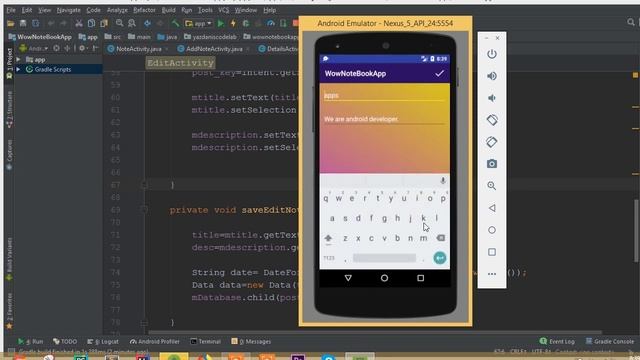This screenshot has height=360, width=640.
Task: Open the Run tool window
Action: [30, 341]
